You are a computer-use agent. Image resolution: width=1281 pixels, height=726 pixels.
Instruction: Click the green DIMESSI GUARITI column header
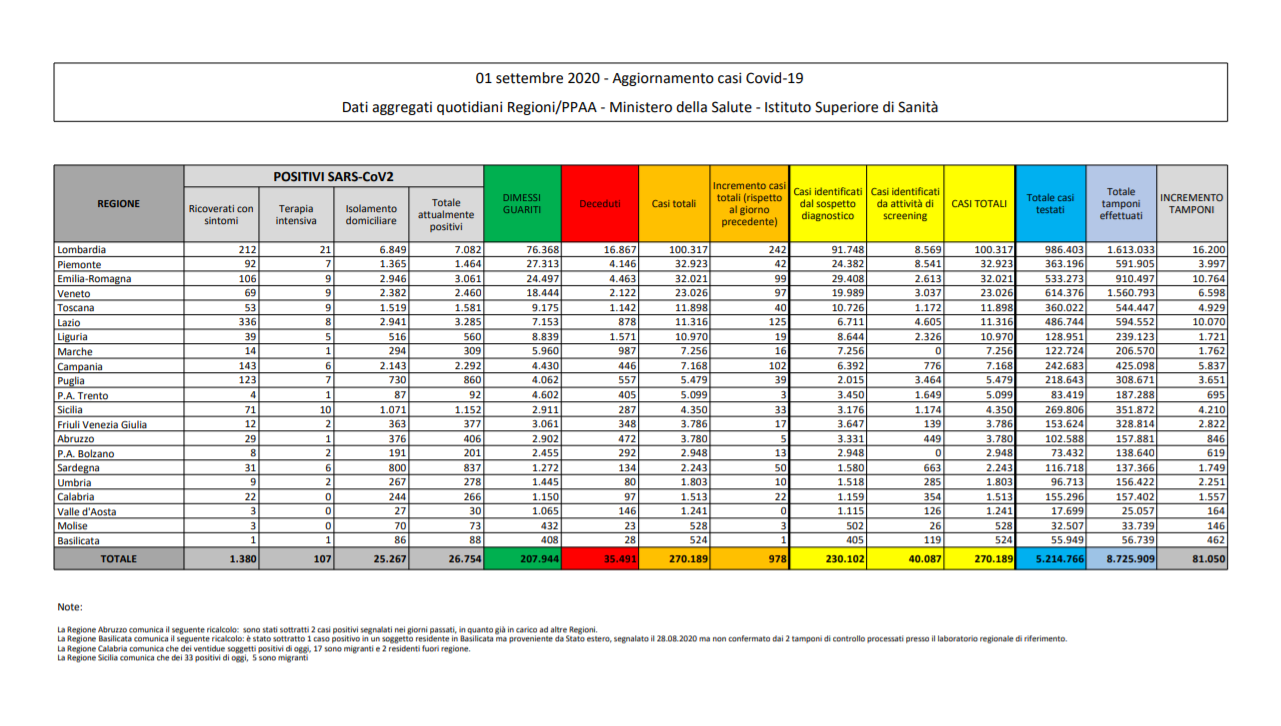point(522,203)
